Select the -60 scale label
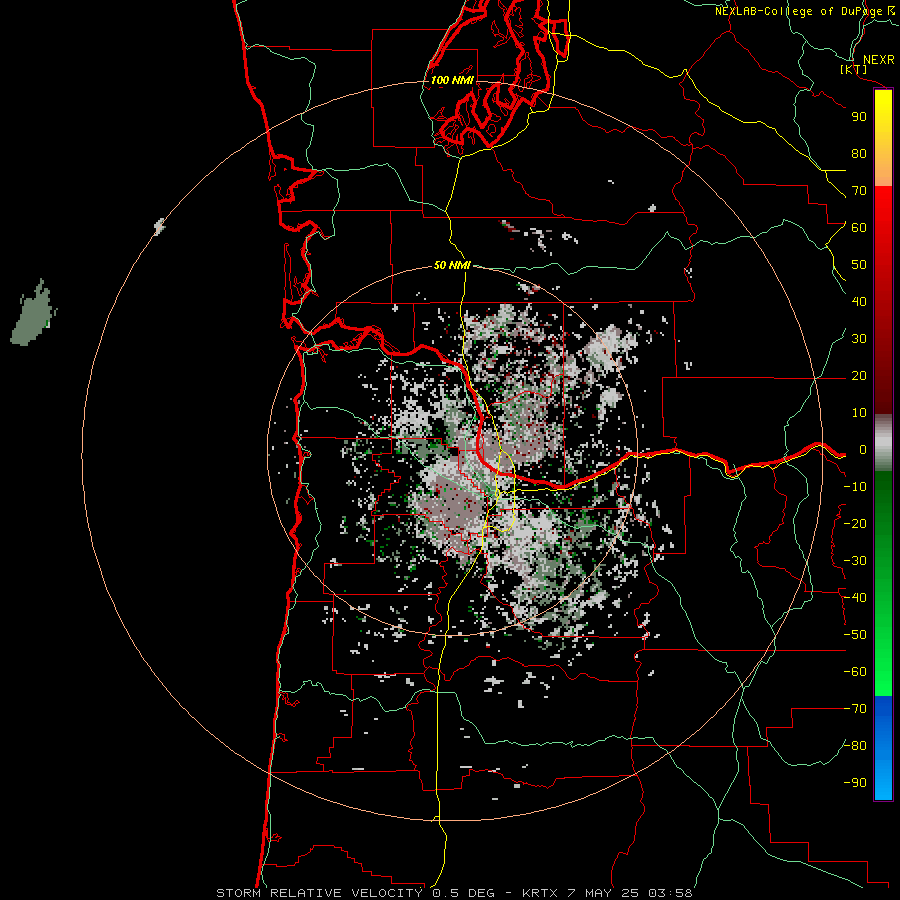 855,672
